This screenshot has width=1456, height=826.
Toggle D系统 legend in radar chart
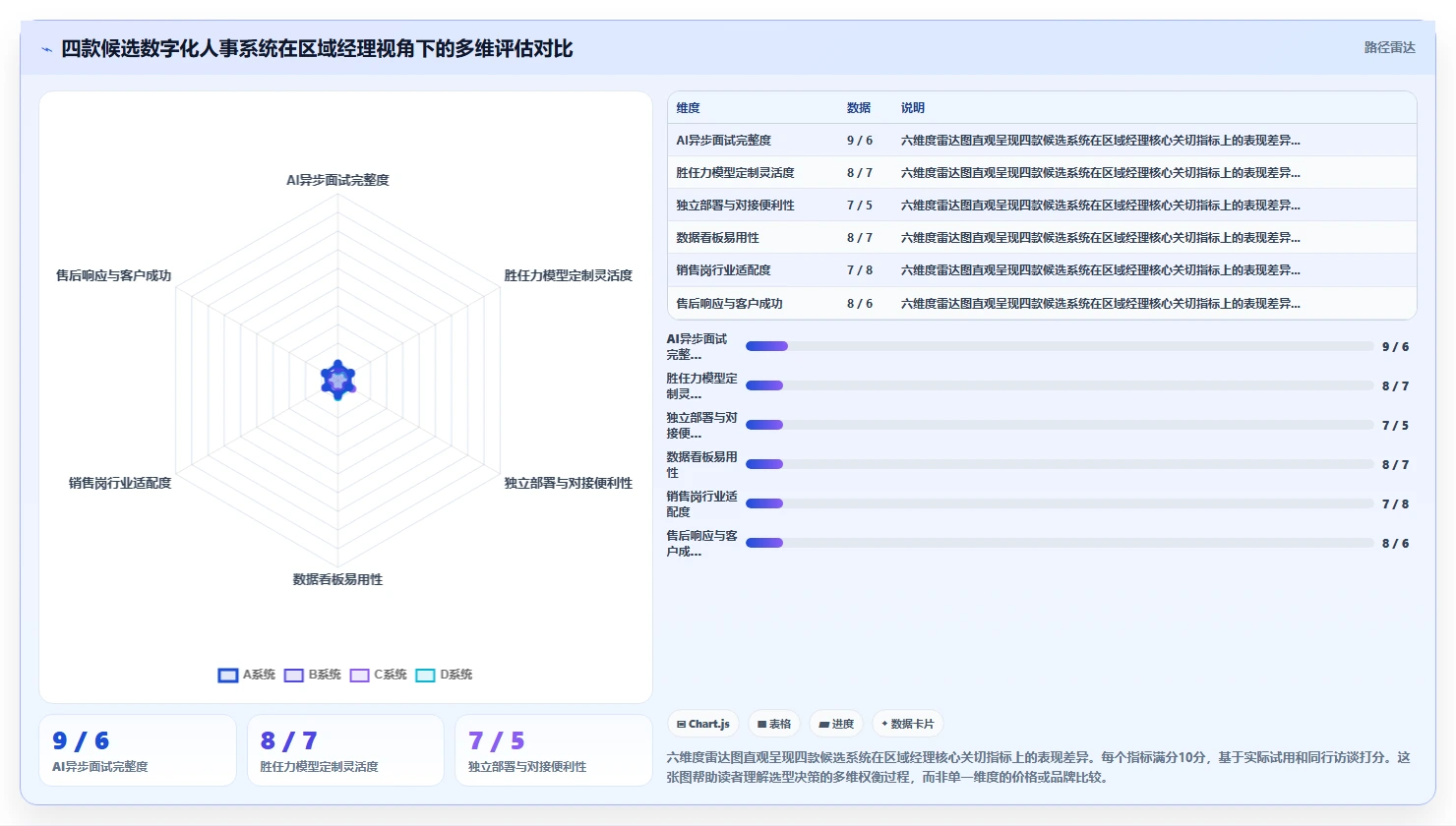(x=445, y=675)
